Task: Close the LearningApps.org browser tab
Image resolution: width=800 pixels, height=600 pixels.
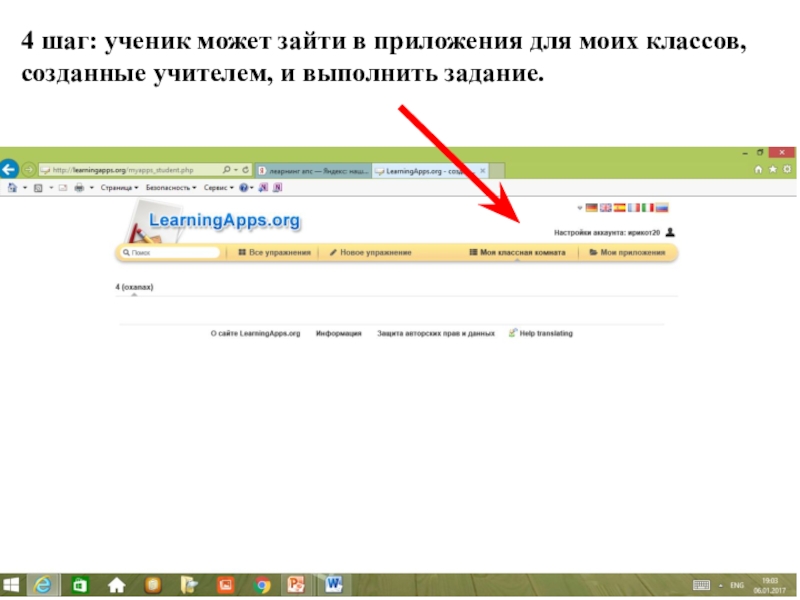Action: 483,171
